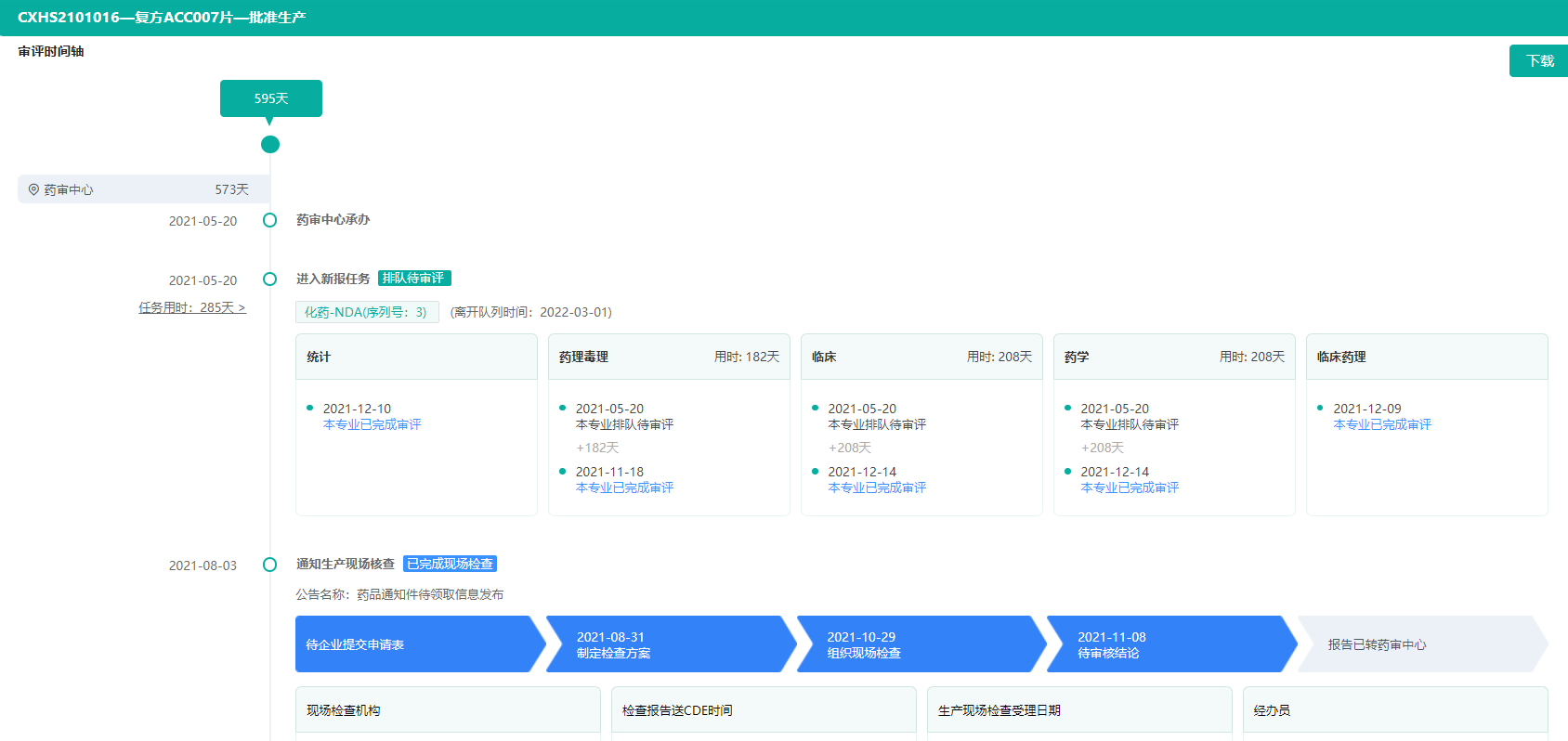Select the 制定检查方案 step arrow
1568x741 pixels.
669,644
